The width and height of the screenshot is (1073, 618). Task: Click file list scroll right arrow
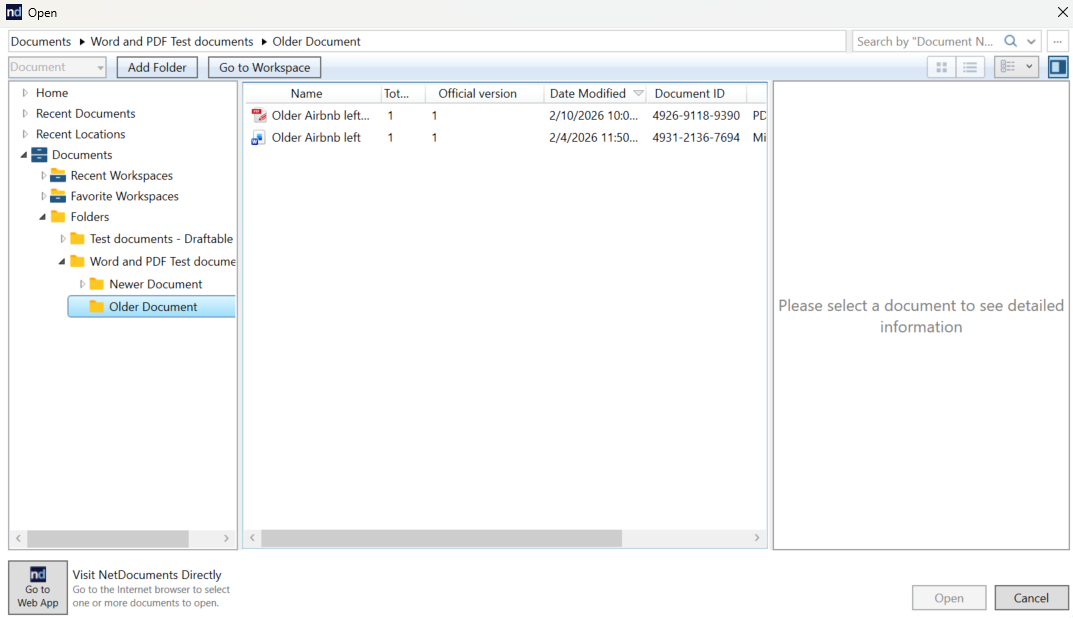click(757, 538)
